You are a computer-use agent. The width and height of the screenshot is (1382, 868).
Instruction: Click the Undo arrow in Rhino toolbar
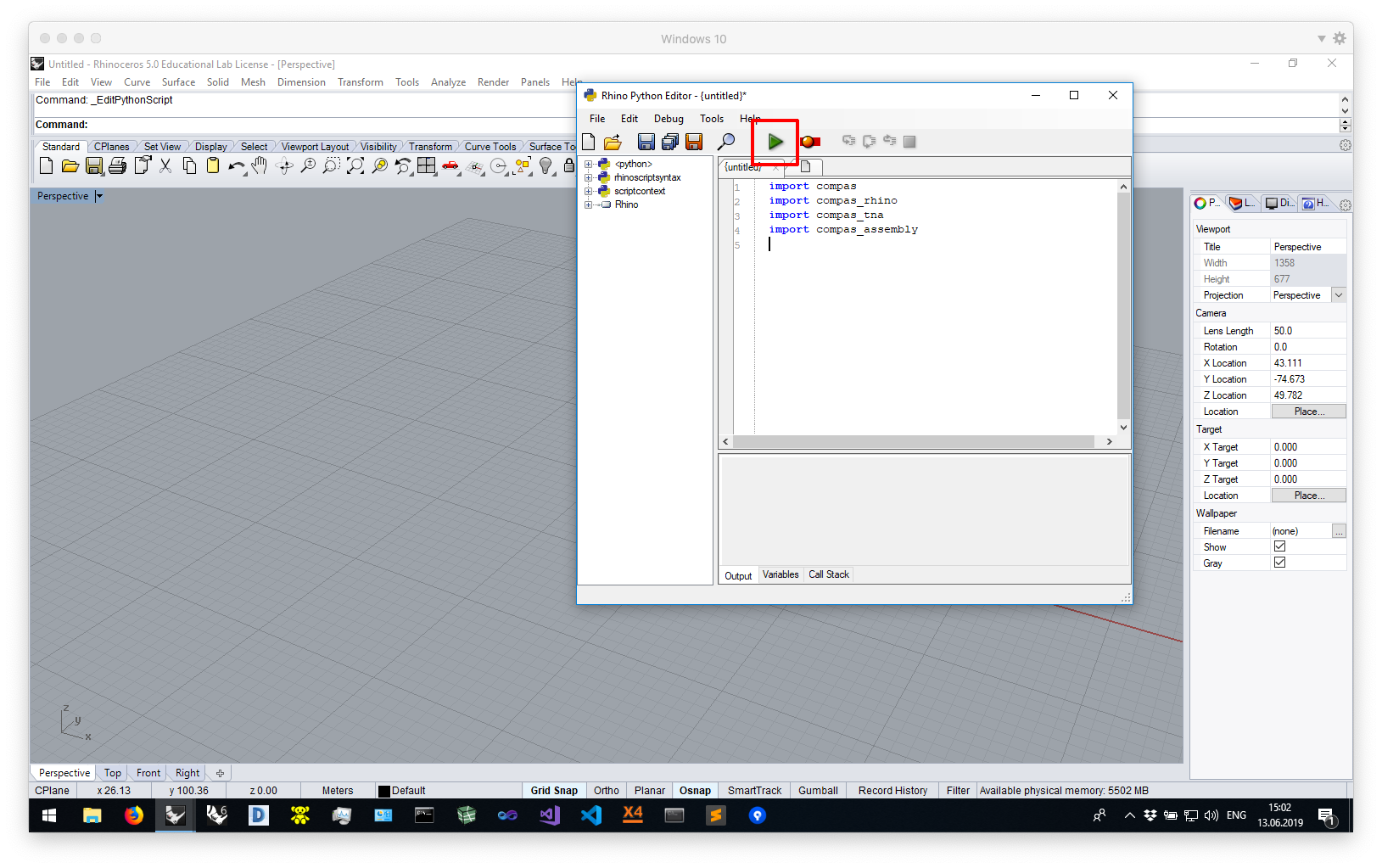(237, 166)
